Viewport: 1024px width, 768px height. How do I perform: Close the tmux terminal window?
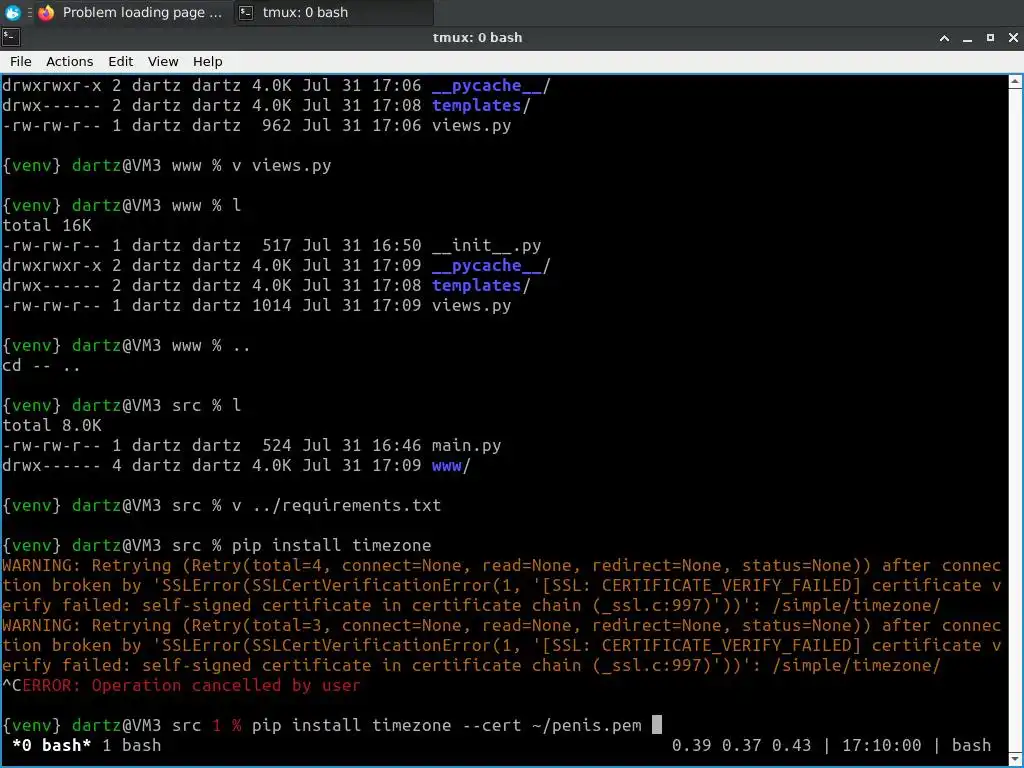1013,38
